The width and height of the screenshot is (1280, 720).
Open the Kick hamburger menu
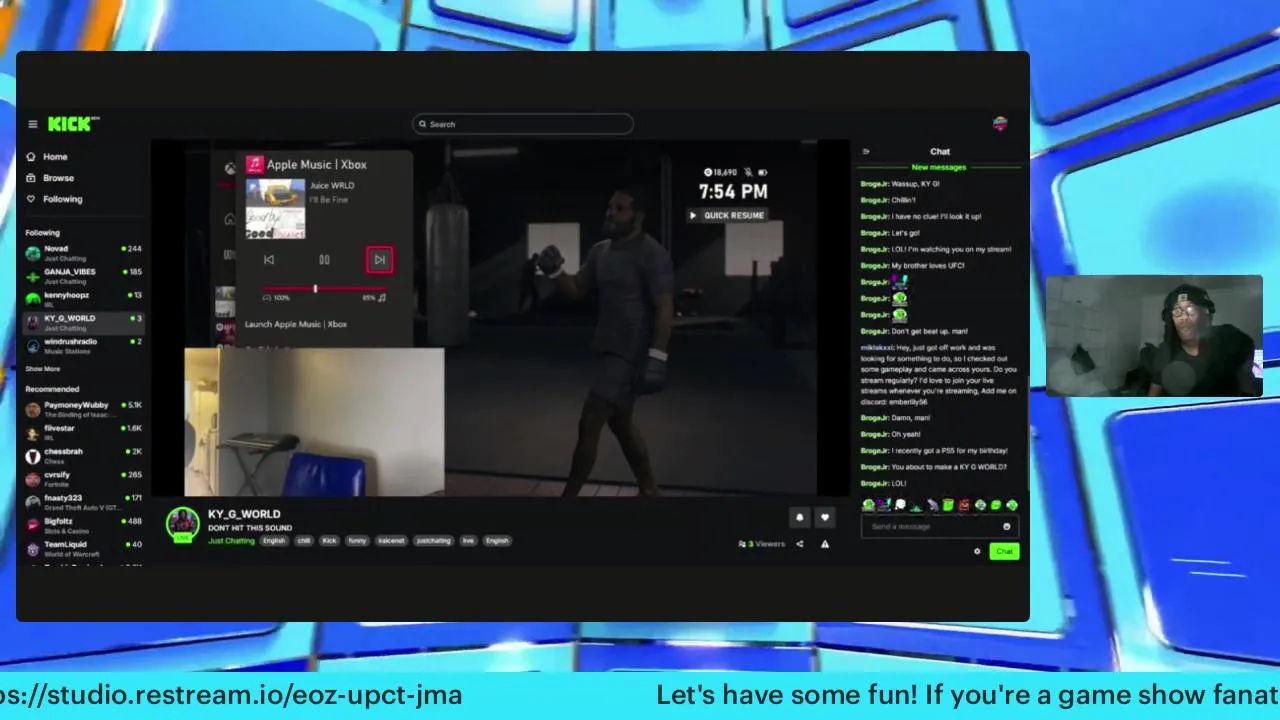33,124
